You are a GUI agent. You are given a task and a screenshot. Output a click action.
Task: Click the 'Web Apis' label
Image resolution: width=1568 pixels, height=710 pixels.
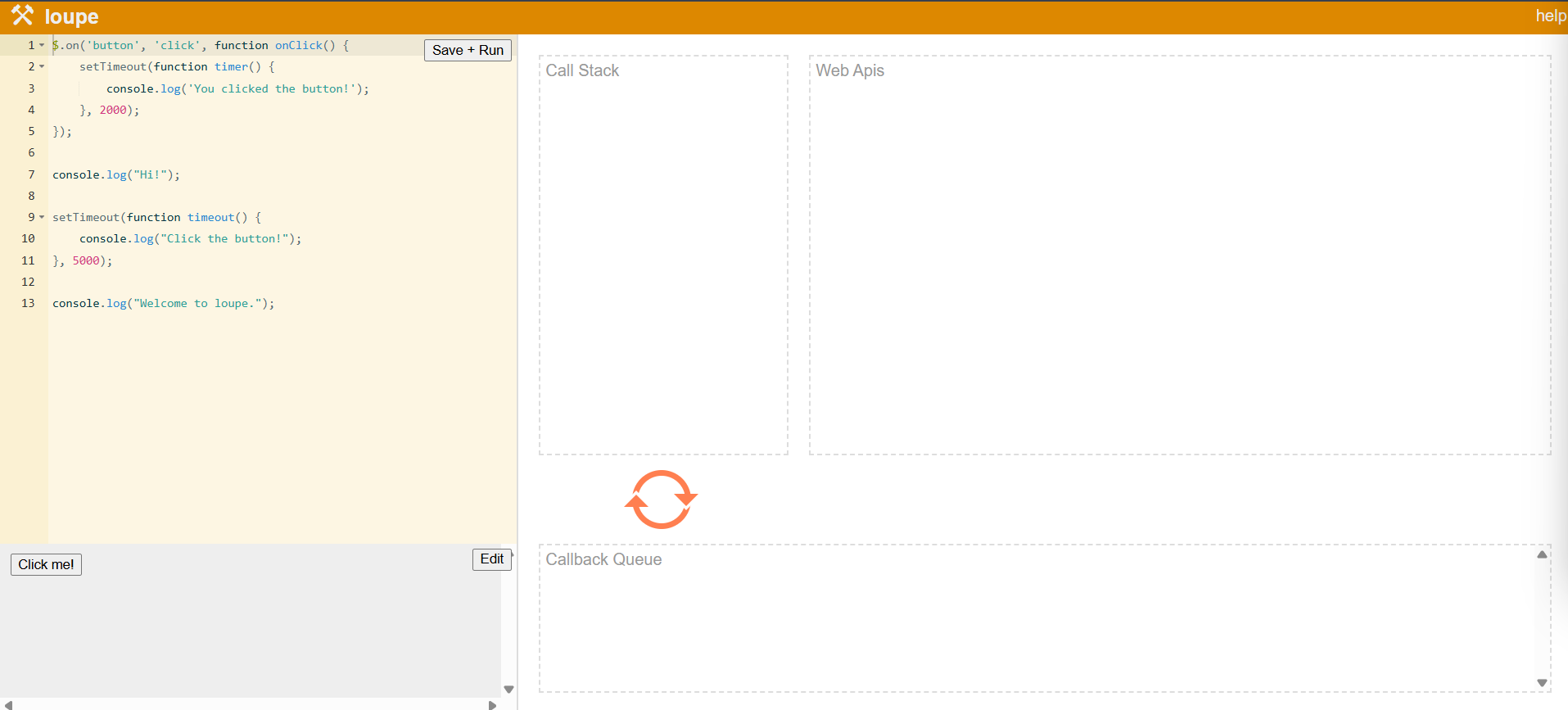point(850,70)
